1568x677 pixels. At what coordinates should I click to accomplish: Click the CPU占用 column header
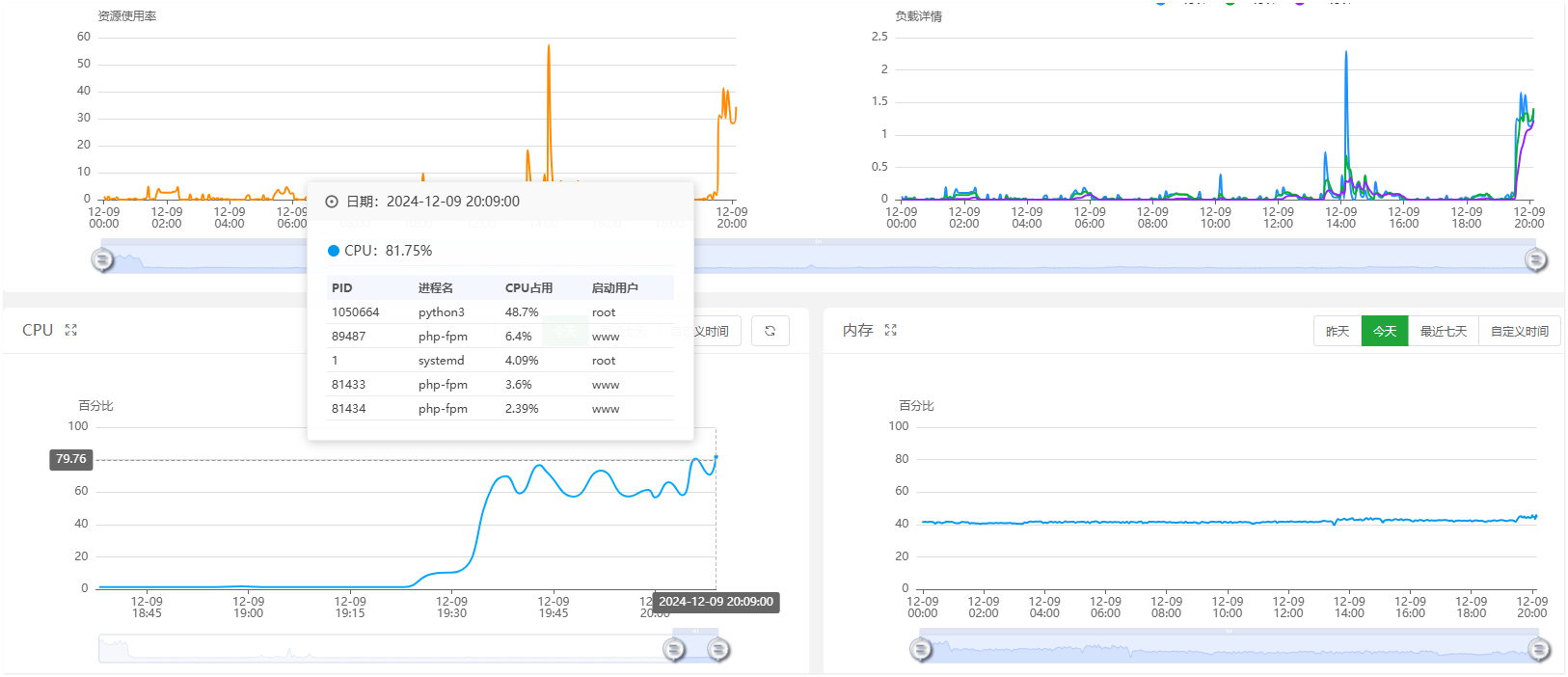[529, 288]
